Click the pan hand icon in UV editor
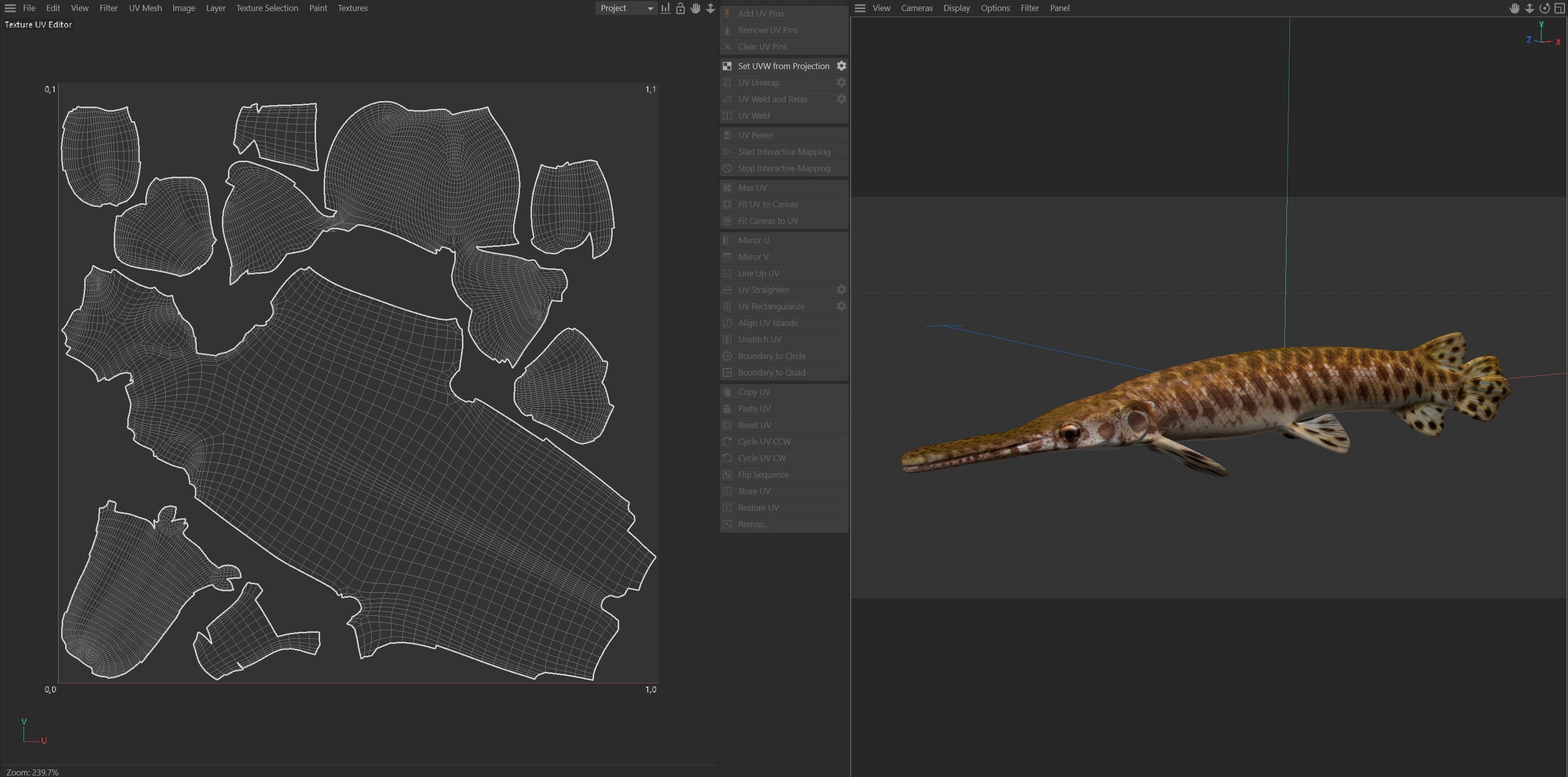Image resolution: width=1568 pixels, height=777 pixels. click(x=695, y=9)
